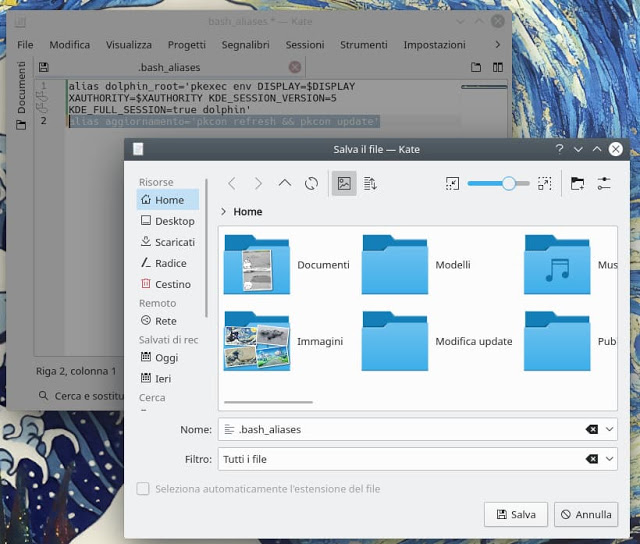Open the Modifica menu in Kate
This screenshot has width=640, height=544.
coord(70,44)
